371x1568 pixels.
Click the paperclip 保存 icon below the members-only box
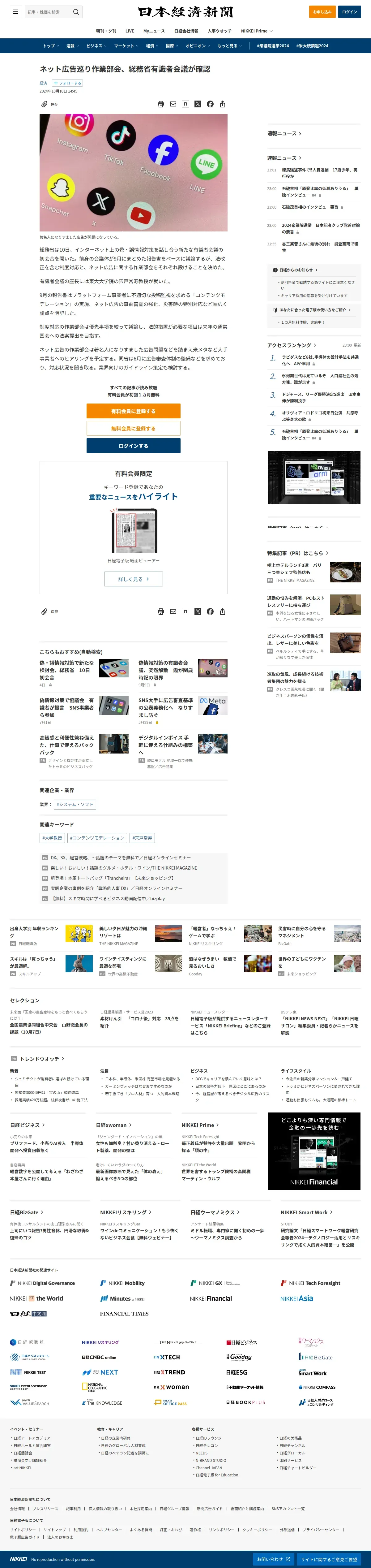(45, 611)
